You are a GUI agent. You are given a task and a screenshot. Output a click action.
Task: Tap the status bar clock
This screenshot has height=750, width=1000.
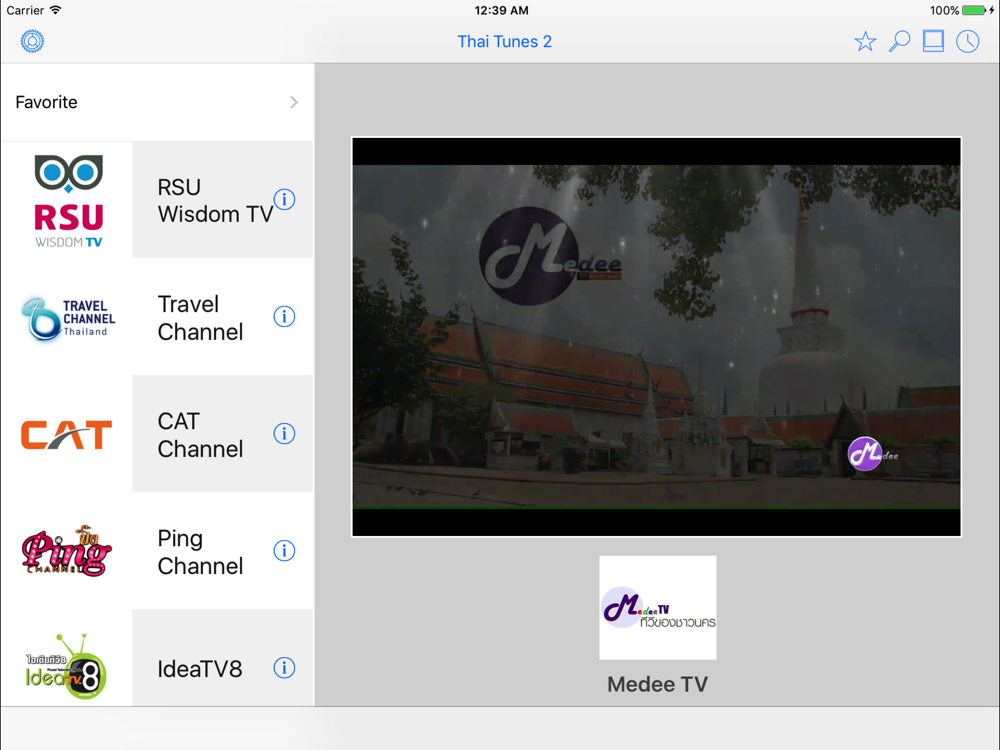click(501, 10)
